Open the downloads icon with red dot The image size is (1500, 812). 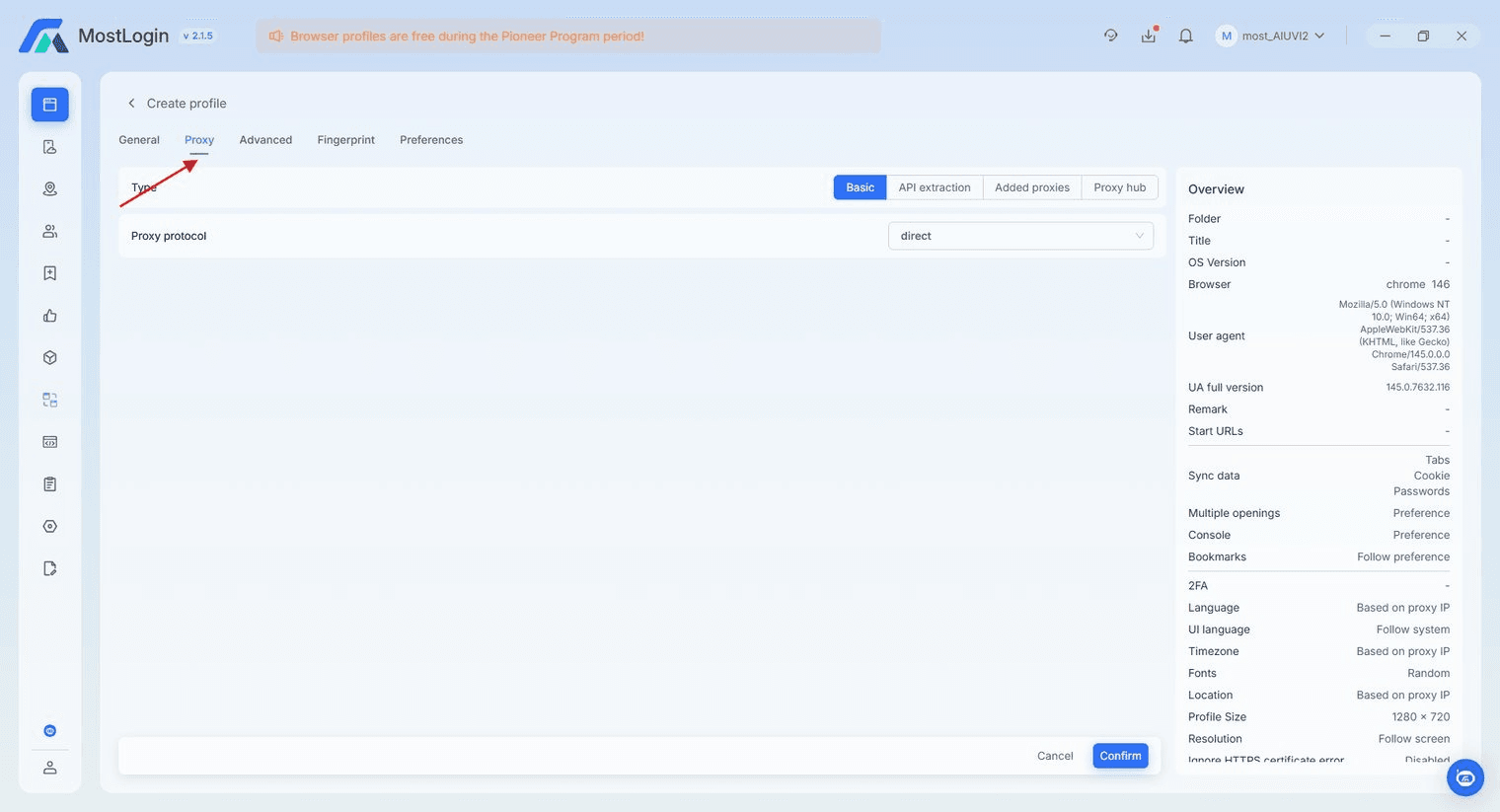click(1149, 36)
